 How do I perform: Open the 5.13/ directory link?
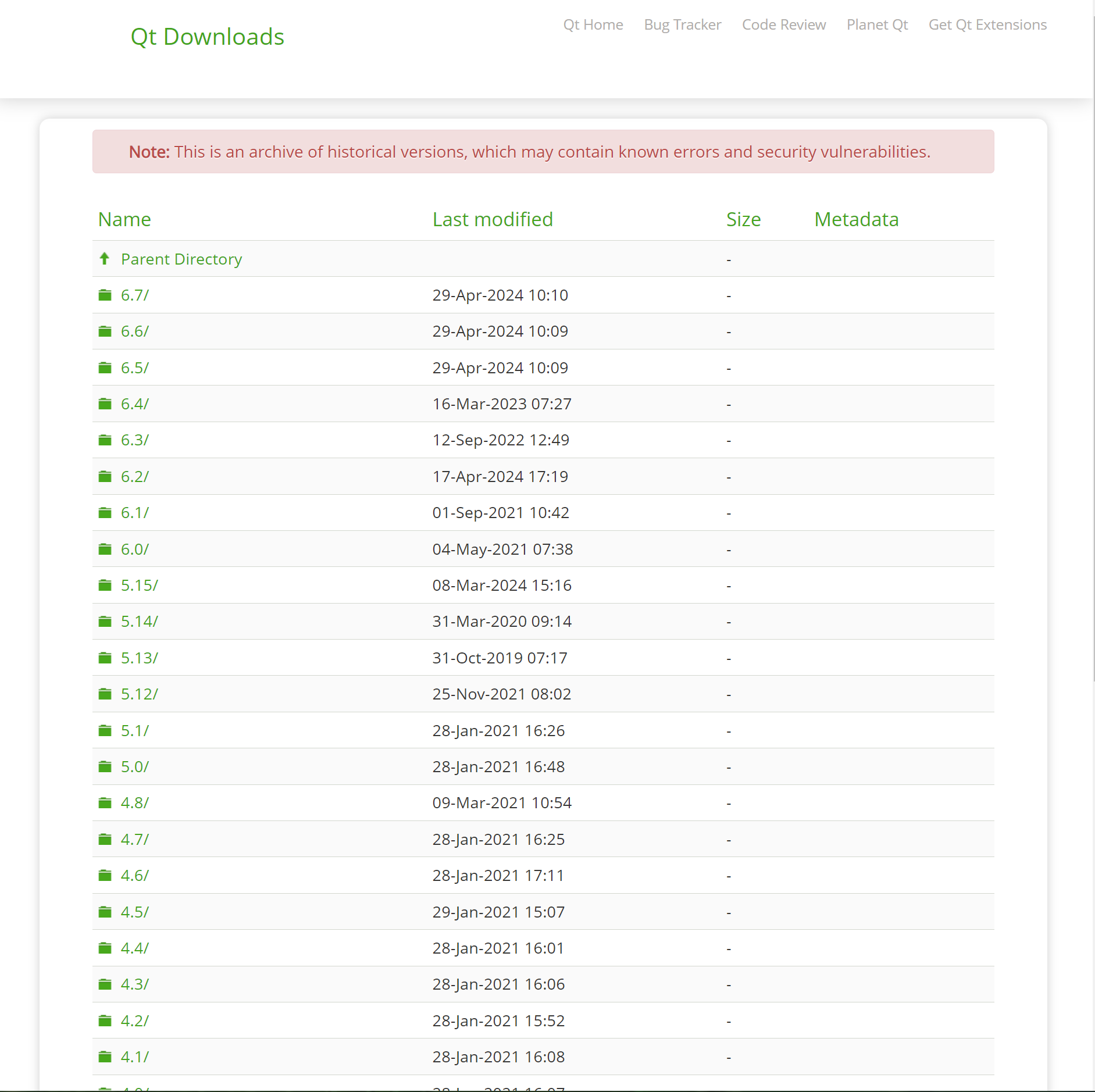(x=140, y=658)
